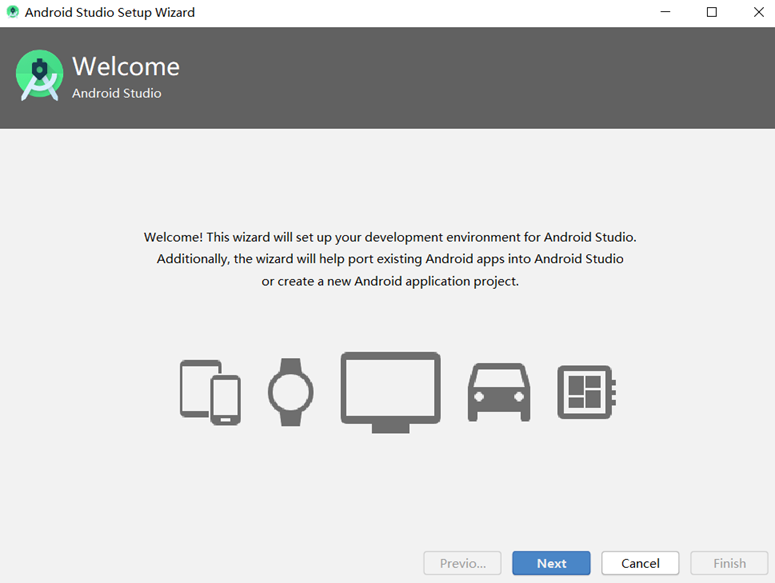Click the line starting 'Welcome! This wizard will'

[390, 237]
